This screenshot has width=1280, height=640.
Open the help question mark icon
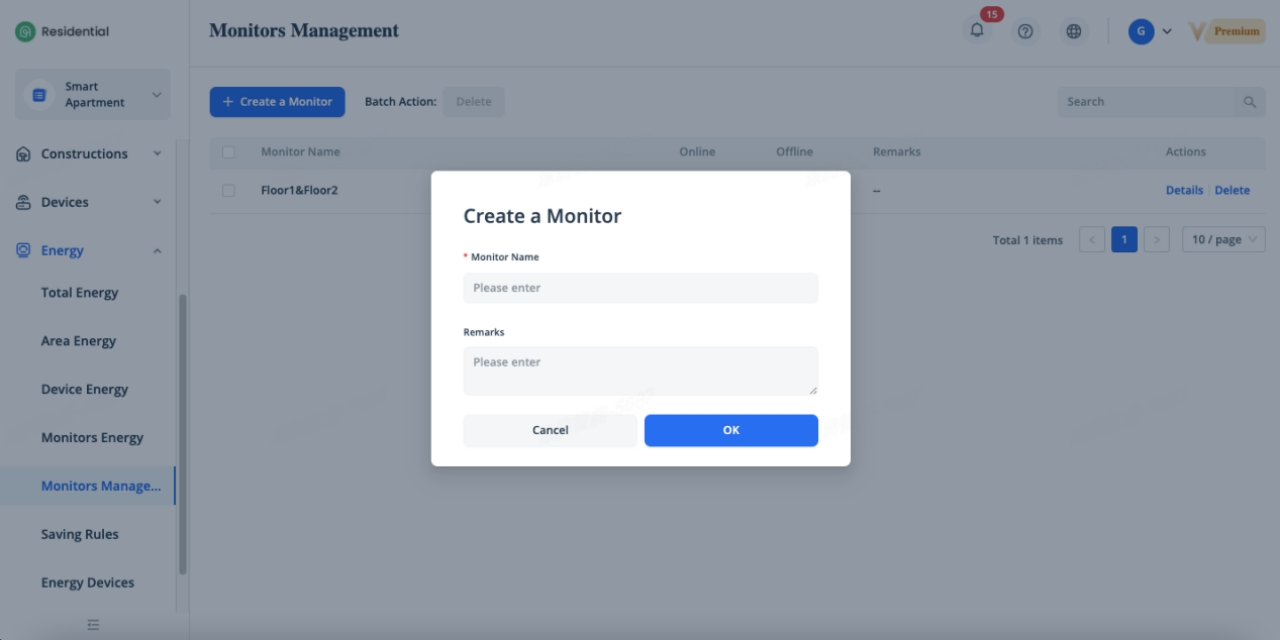tap(1025, 31)
